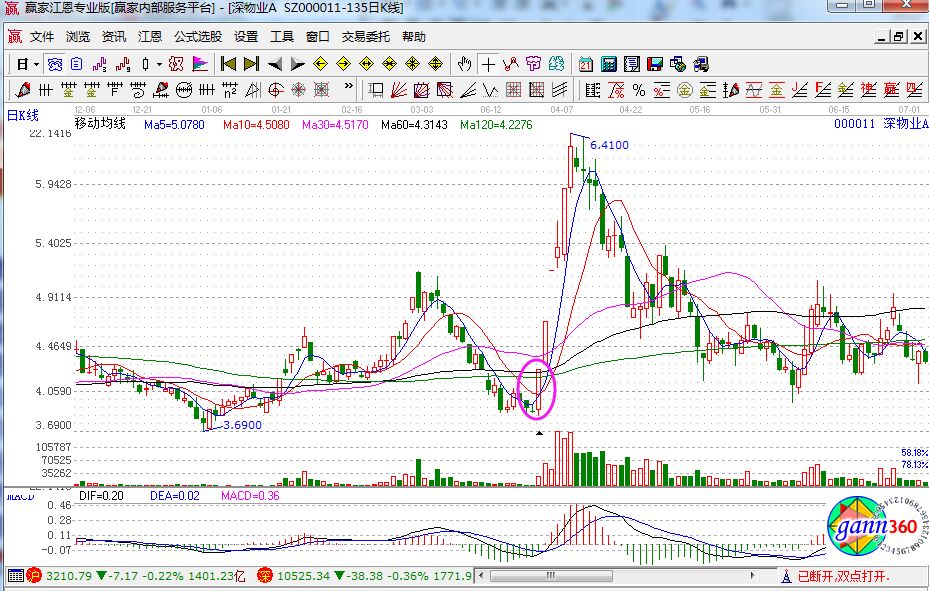Open candlestick chart type dropdown arrow

[159, 64]
